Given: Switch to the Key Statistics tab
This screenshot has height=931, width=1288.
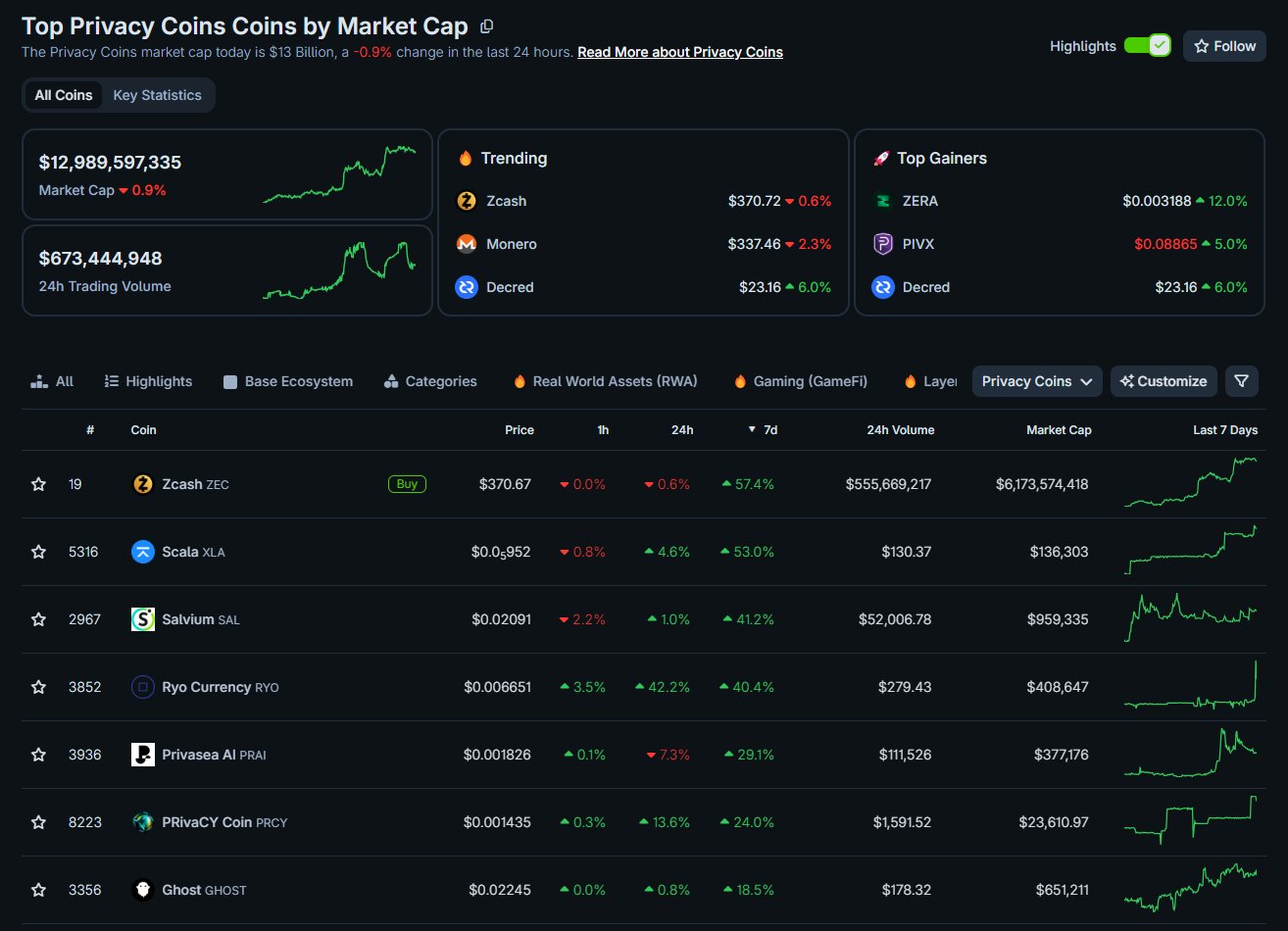Looking at the screenshot, I should [x=157, y=95].
